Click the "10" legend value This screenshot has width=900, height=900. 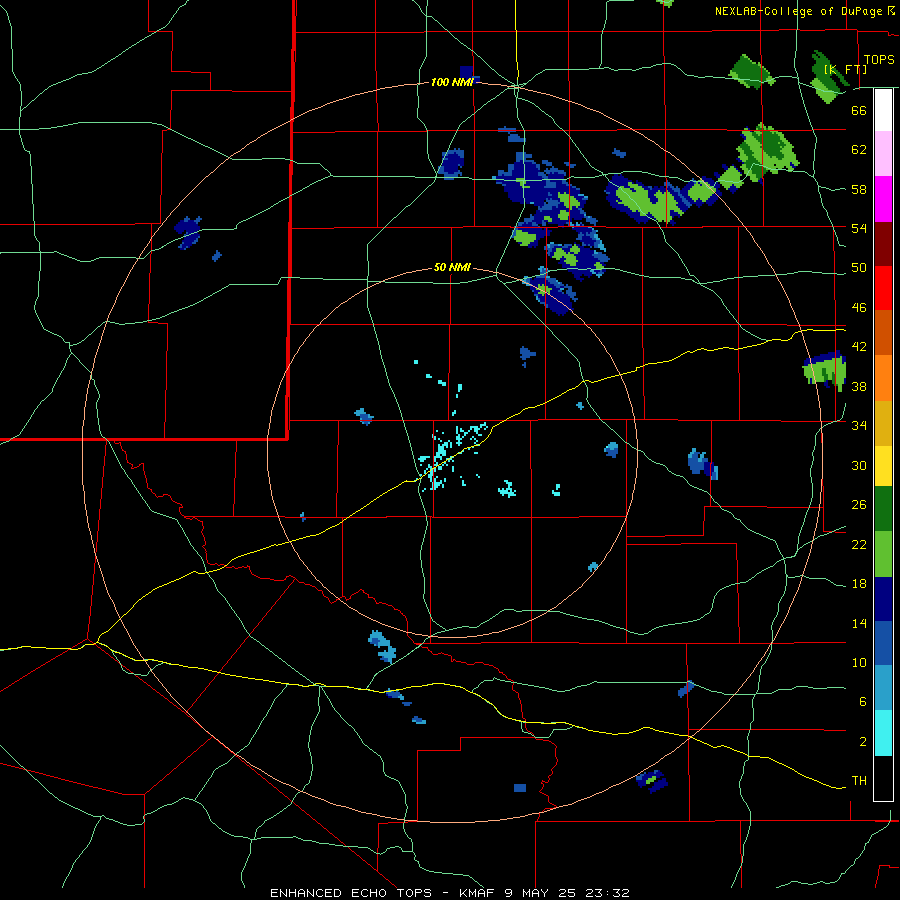coord(859,662)
